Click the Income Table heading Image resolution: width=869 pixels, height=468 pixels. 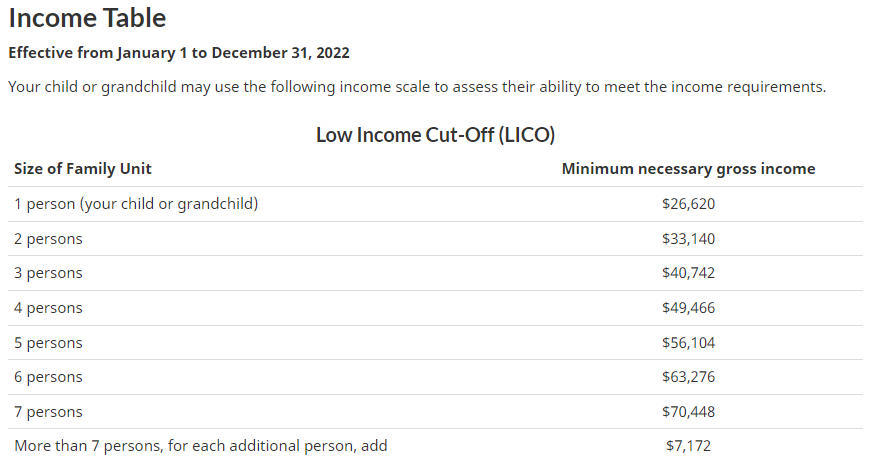(87, 17)
